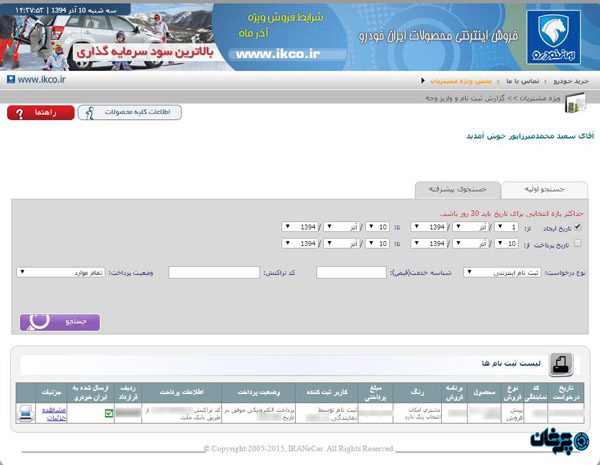Open payment-date from day dropdown
The height and width of the screenshot is (465, 600).
click(x=506, y=243)
